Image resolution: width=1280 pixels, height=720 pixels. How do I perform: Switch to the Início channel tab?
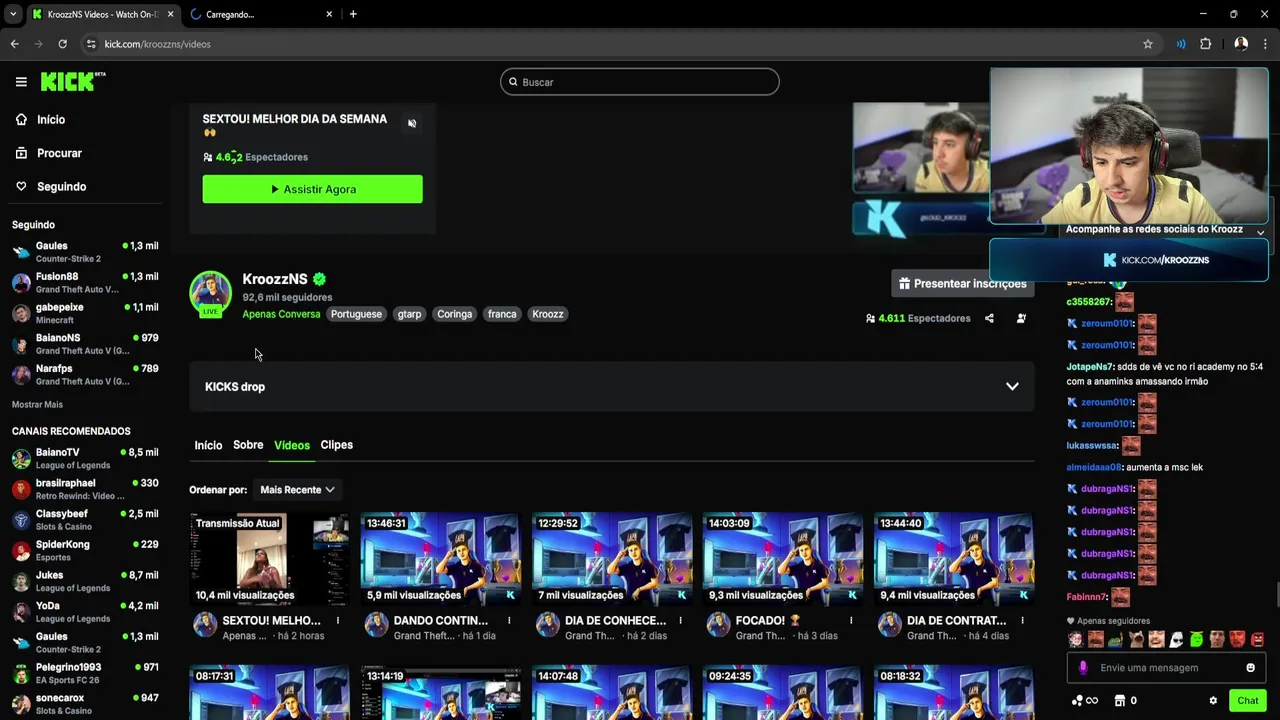coord(208,445)
